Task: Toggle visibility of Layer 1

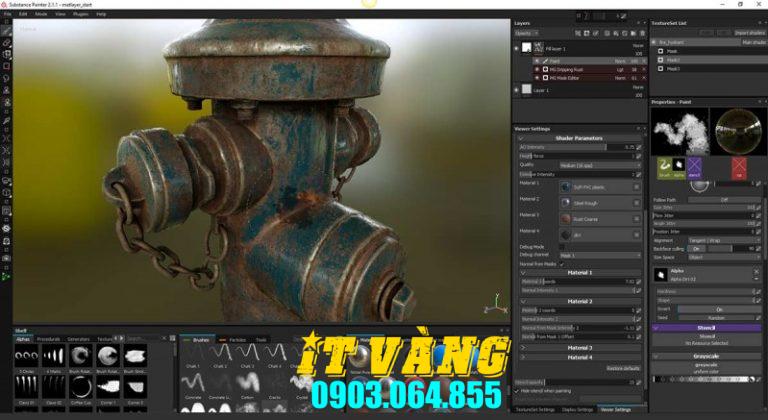Action: coord(516,90)
